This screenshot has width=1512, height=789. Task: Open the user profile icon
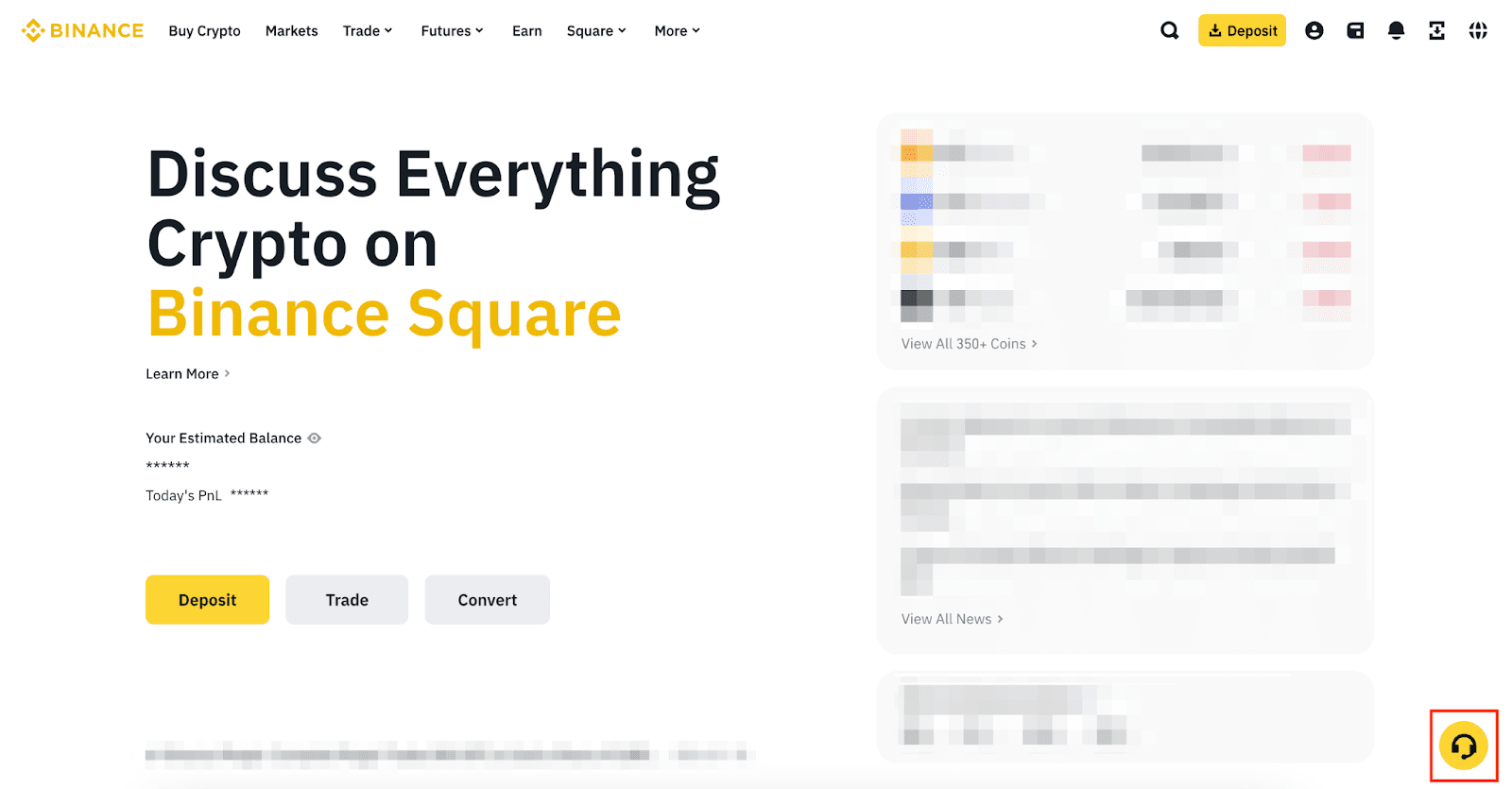point(1314,30)
